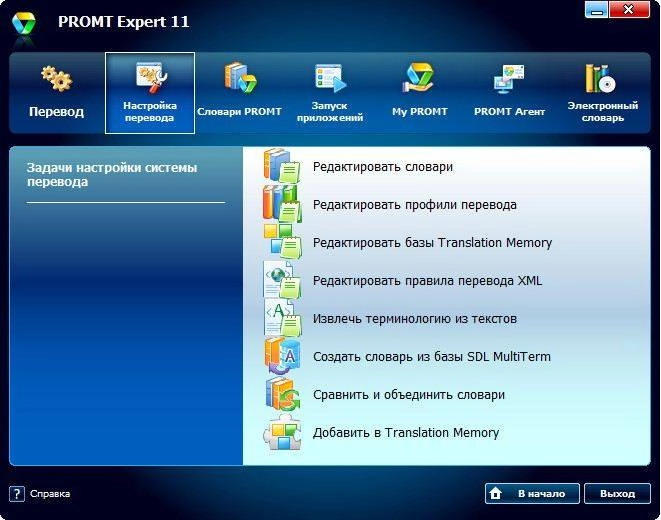Screen dimensions: 661x520
Task: Open Справка help question mark icon
Action: click(x=16, y=493)
